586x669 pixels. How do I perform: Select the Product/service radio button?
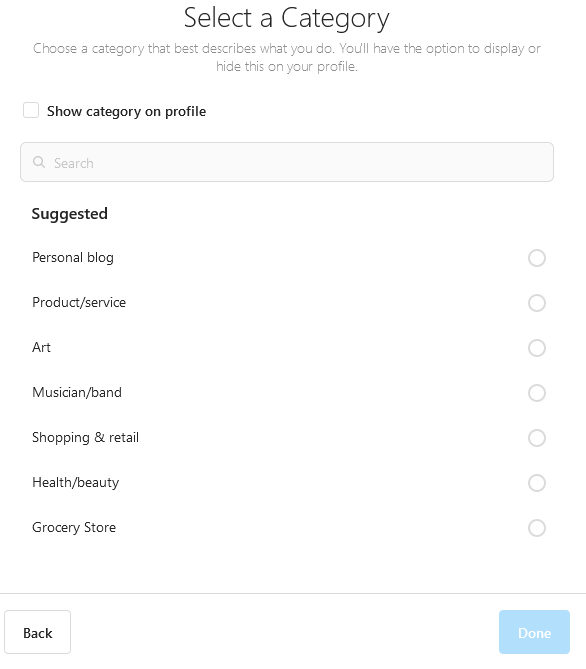tap(536, 303)
